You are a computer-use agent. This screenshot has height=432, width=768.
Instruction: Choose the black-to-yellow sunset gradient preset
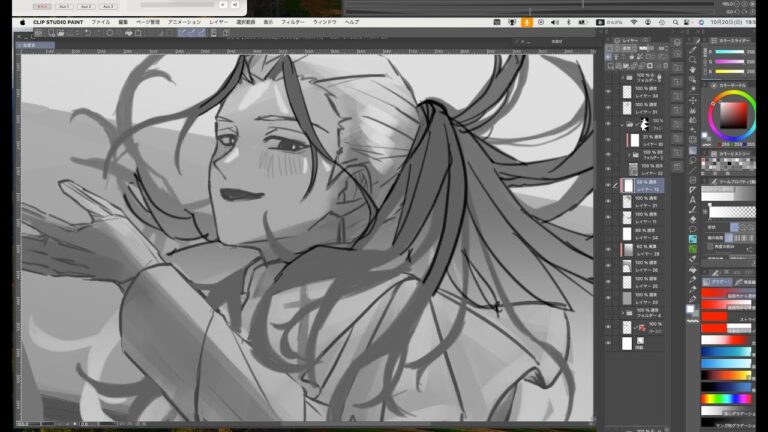coord(726,375)
